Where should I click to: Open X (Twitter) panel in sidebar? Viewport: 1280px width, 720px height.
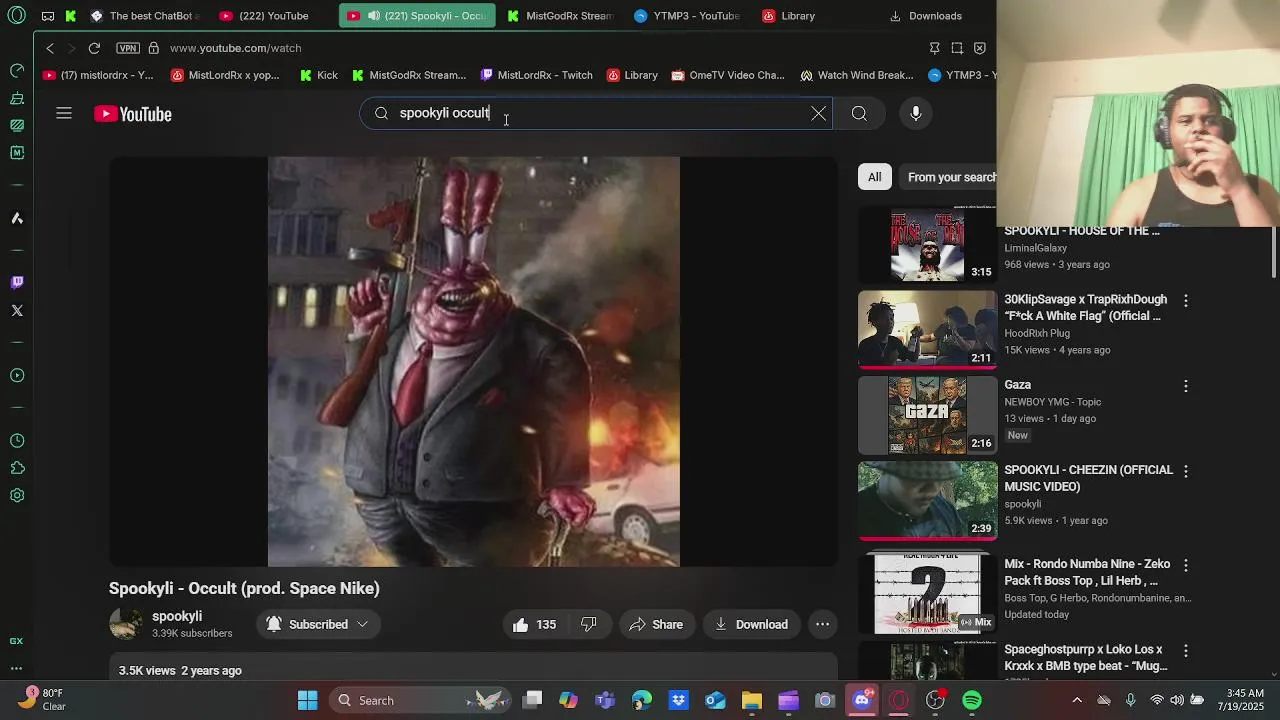click(x=17, y=311)
